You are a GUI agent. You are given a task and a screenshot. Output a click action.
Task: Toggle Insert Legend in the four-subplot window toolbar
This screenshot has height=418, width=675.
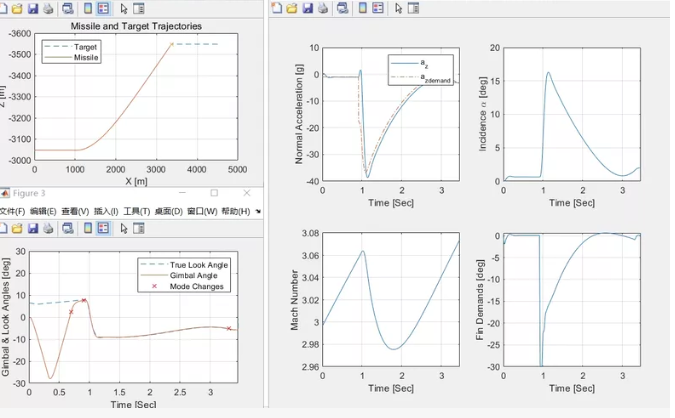coord(378,8)
